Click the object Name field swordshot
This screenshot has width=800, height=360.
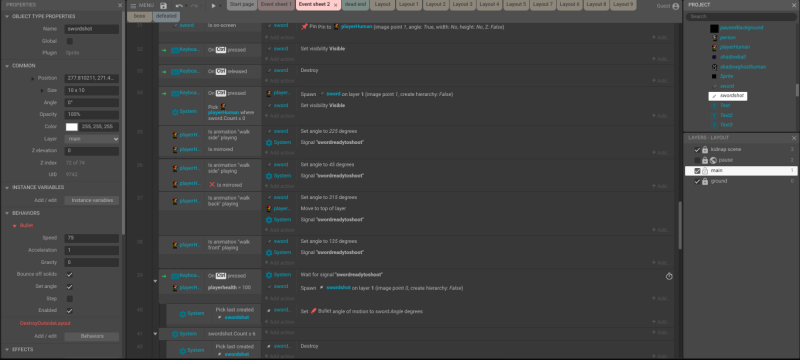pos(92,29)
